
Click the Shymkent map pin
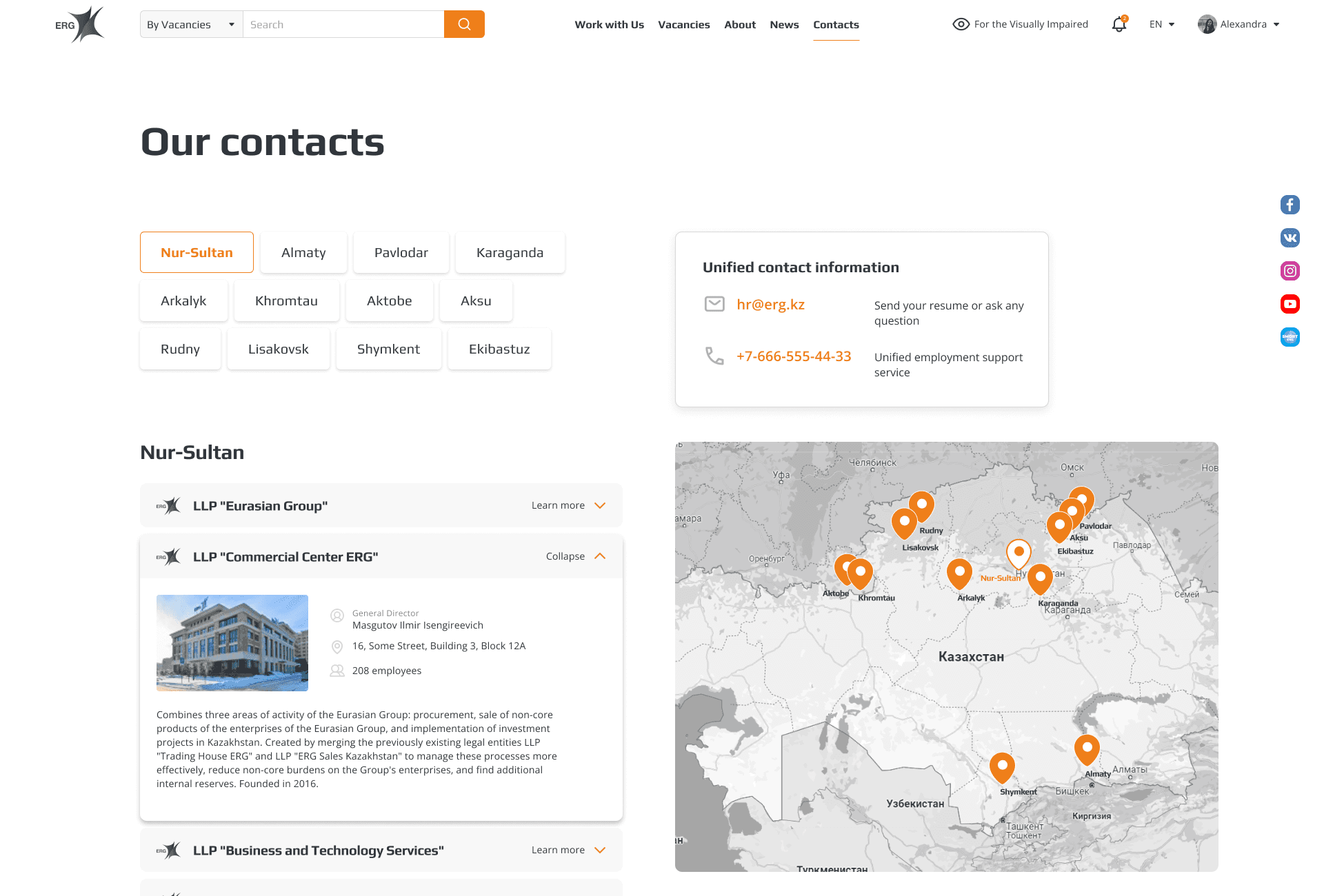1002,766
